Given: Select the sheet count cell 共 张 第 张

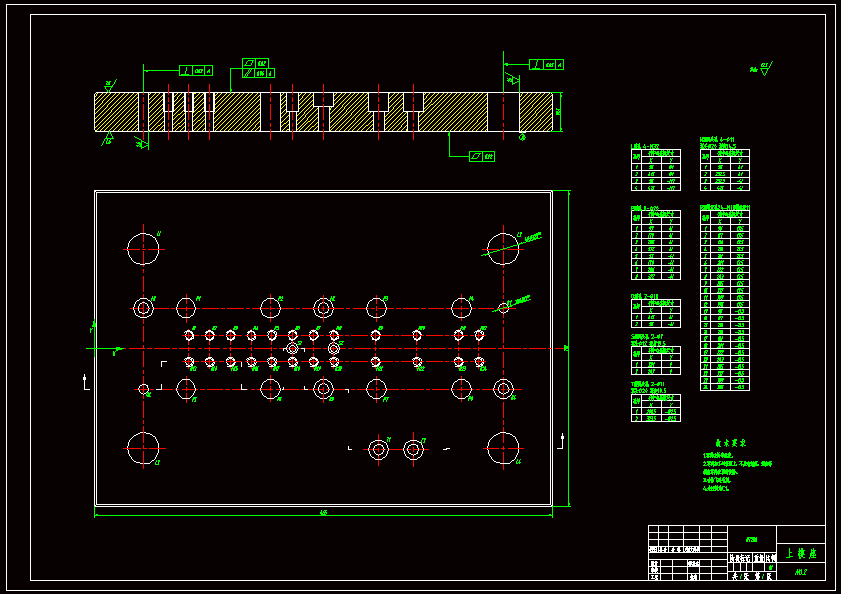Looking at the screenshot, I should tap(752, 576).
